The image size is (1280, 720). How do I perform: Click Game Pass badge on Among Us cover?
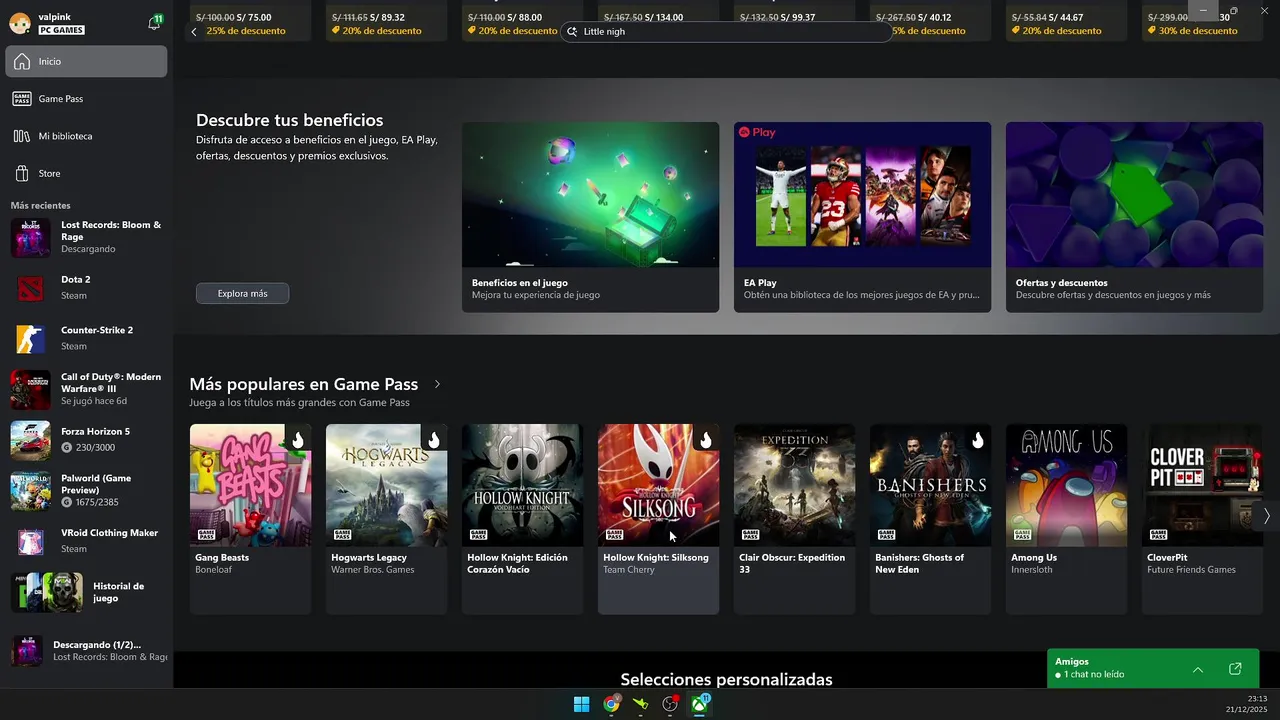tap(1022, 534)
